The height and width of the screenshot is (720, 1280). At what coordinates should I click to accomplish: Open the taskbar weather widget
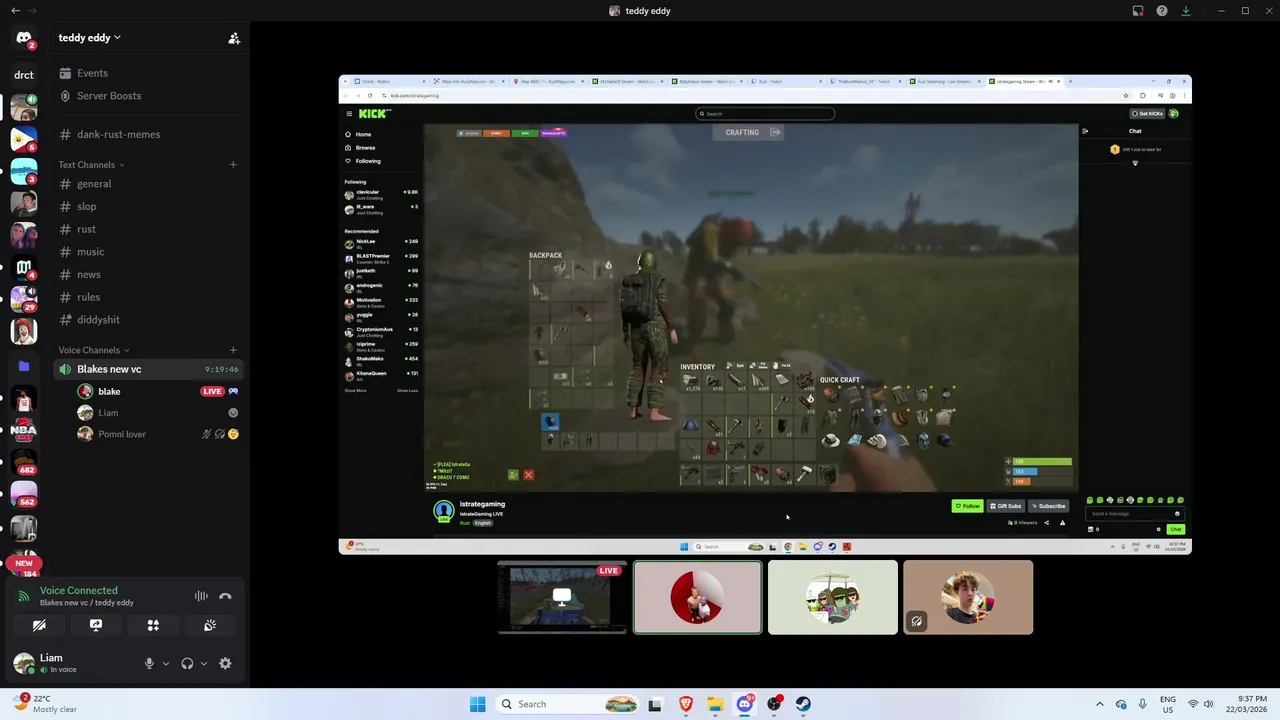pyautogui.click(x=45, y=704)
